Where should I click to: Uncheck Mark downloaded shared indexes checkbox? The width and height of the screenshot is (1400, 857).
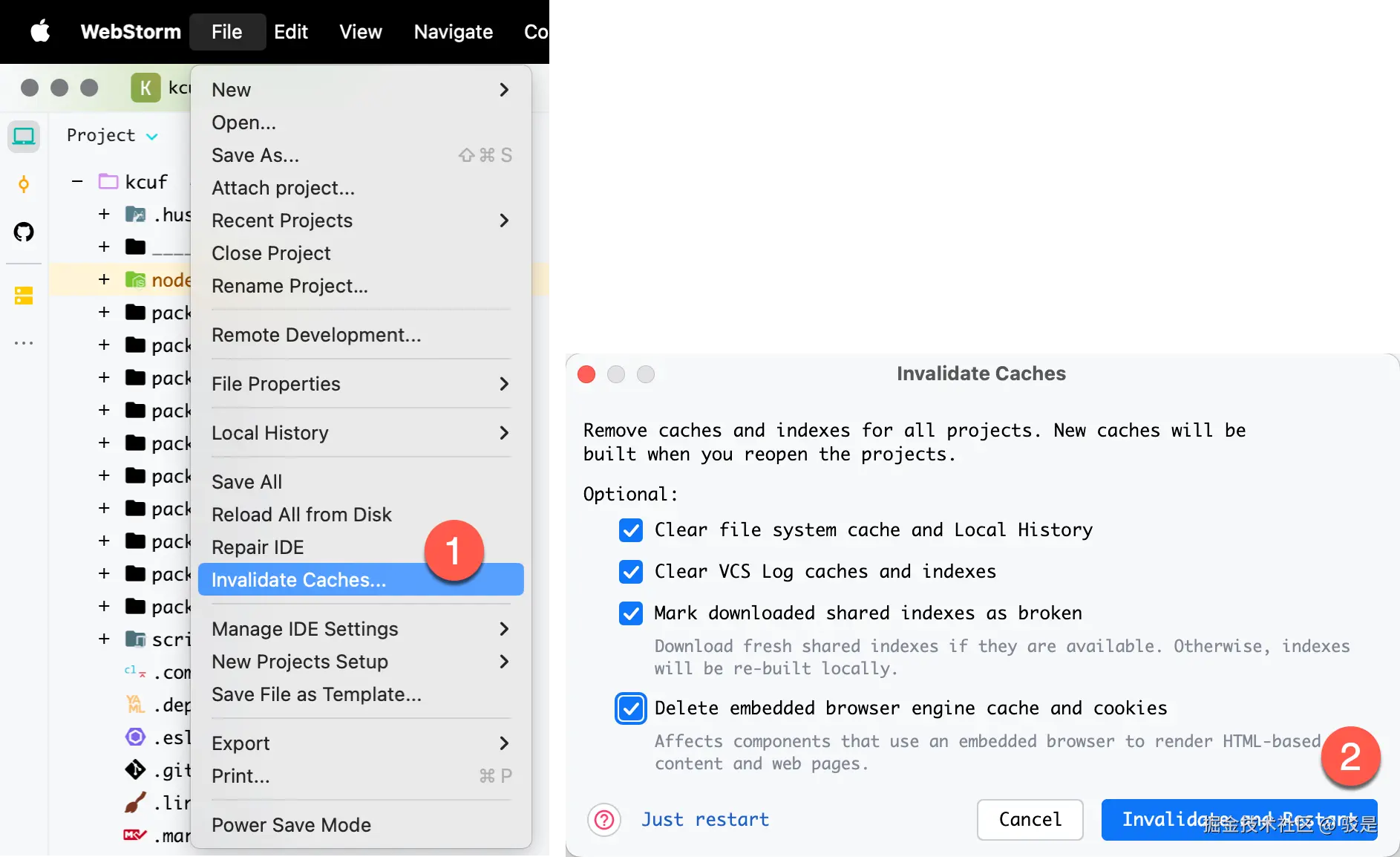(631, 613)
